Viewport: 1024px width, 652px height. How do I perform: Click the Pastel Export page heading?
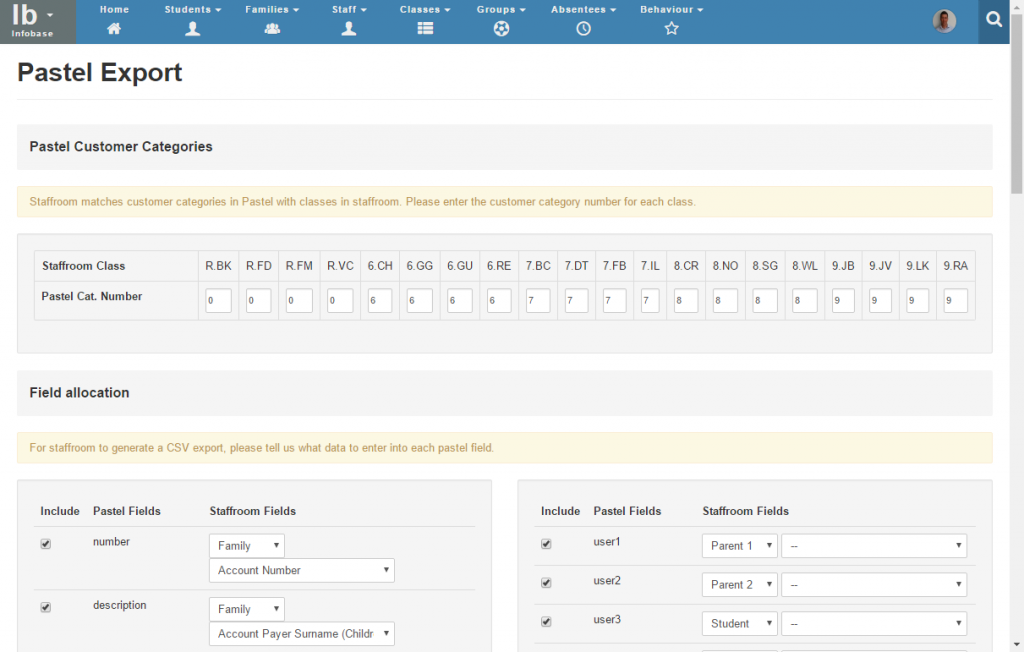coord(99,73)
